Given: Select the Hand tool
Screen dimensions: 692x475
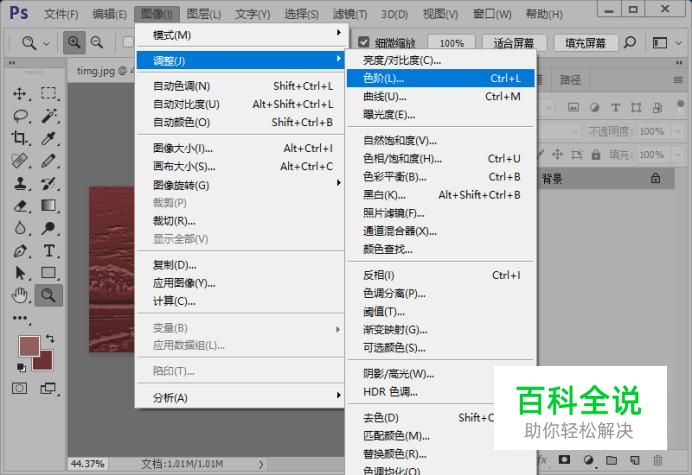Looking at the screenshot, I should tap(20, 295).
